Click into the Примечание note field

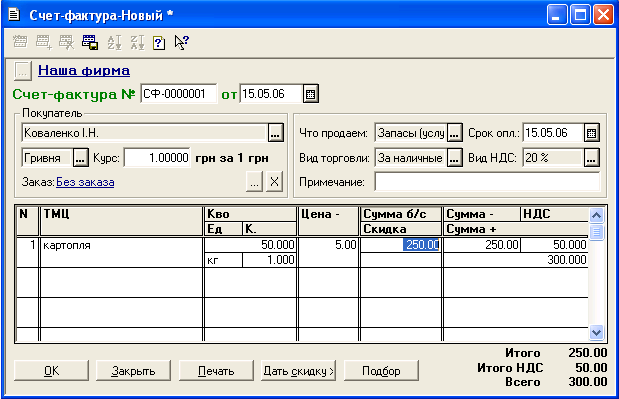(487, 182)
